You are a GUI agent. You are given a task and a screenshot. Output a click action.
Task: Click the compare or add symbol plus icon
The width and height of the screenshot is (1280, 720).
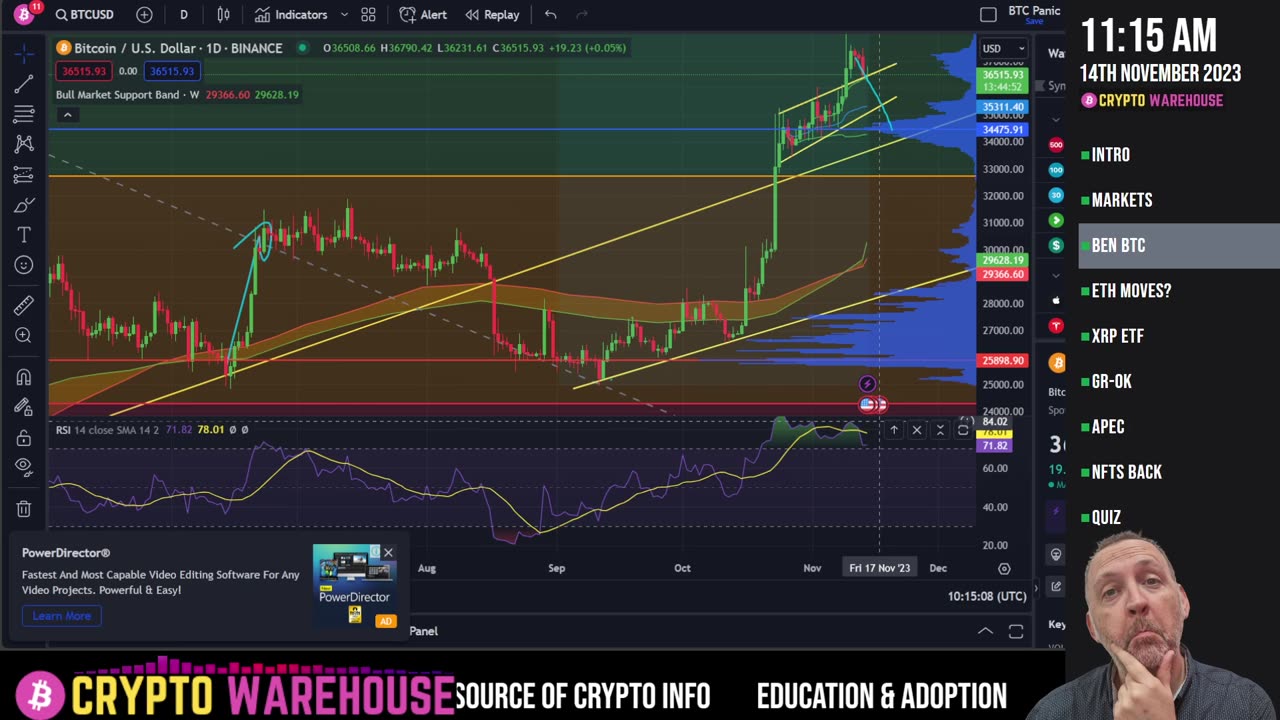click(x=144, y=14)
